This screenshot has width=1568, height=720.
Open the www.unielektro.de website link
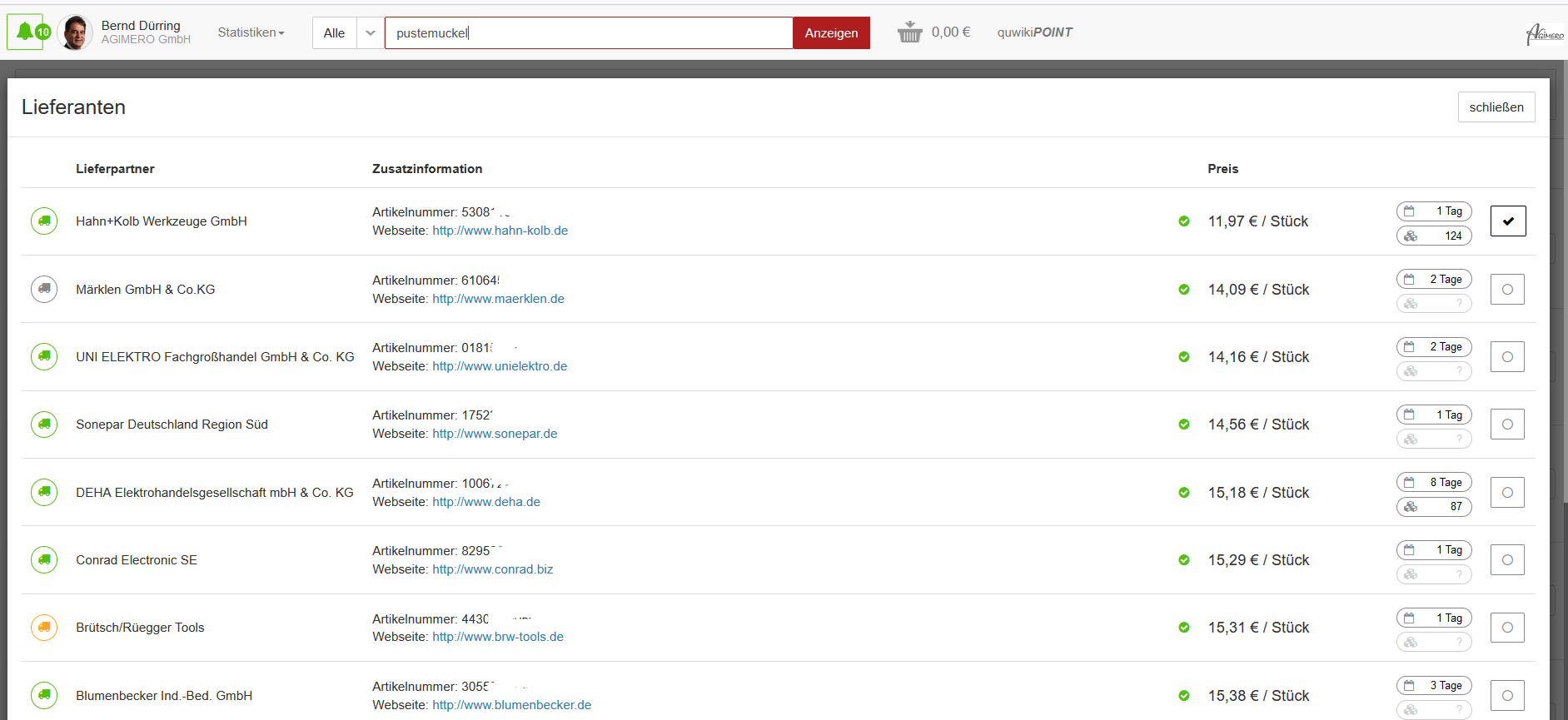[500, 366]
